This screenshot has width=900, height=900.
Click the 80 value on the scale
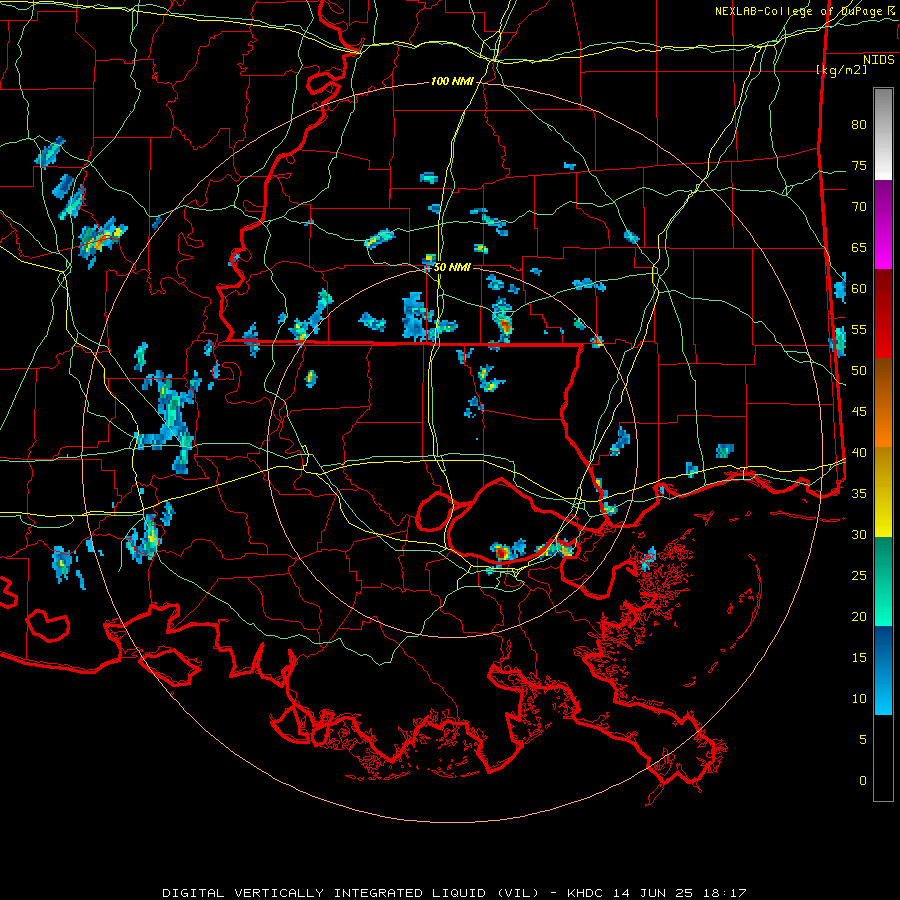pyautogui.click(x=859, y=125)
